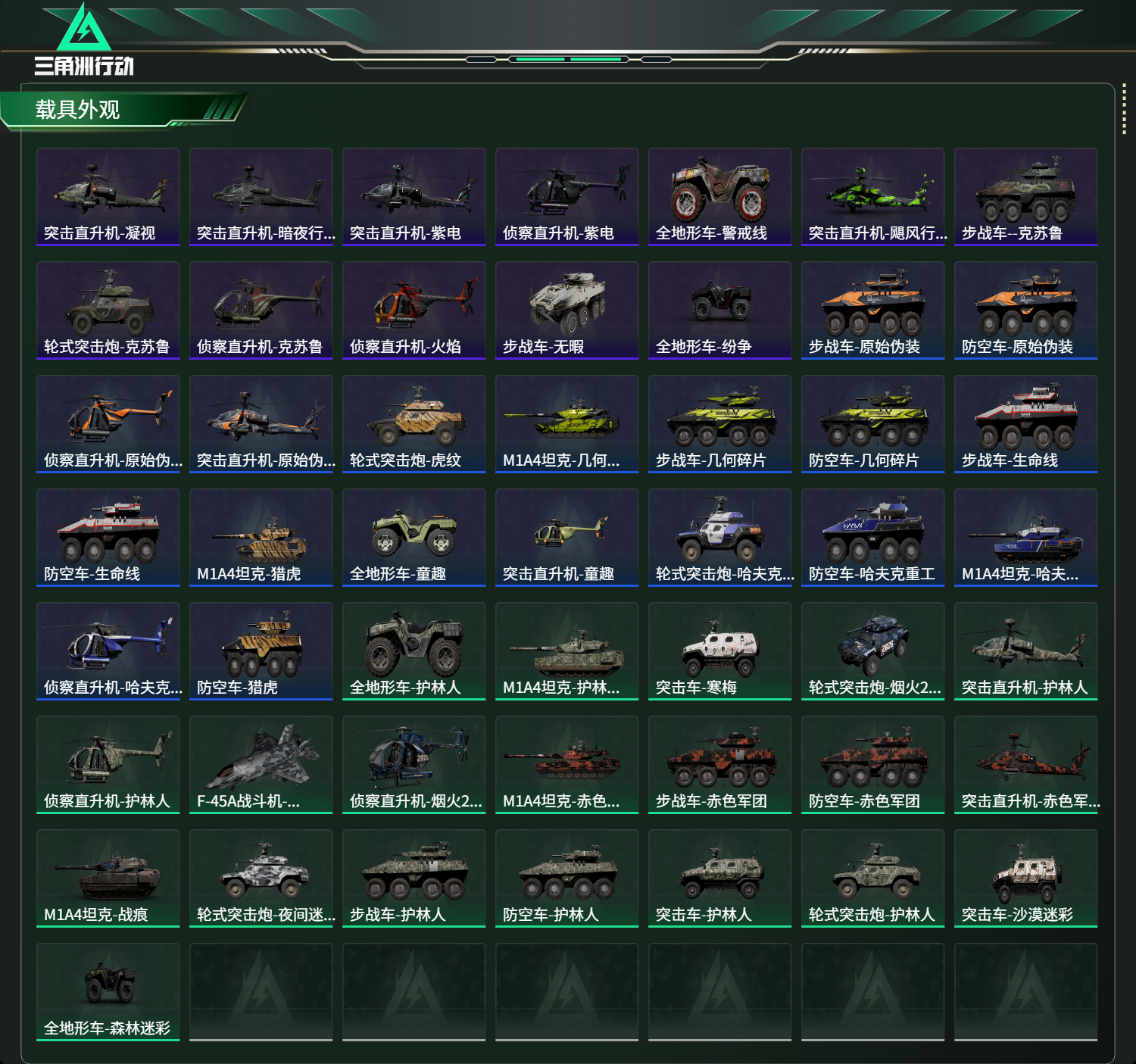Open the 侦察直升机-原始伪… skin card

tap(108, 424)
